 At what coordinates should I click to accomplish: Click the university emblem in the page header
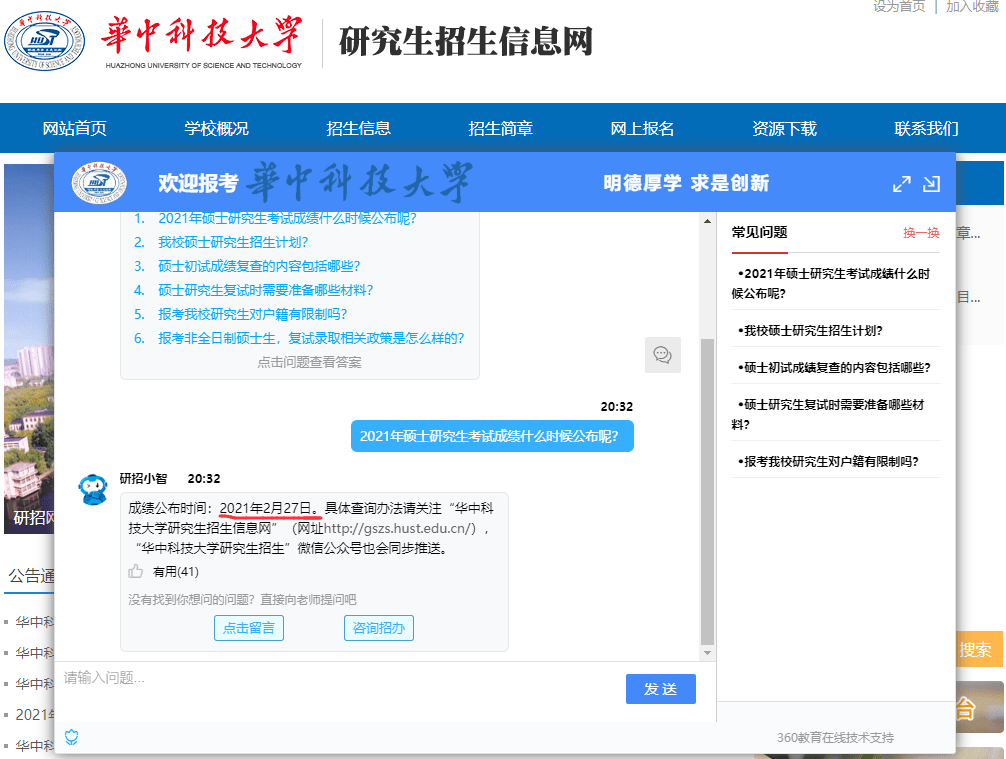pos(44,40)
